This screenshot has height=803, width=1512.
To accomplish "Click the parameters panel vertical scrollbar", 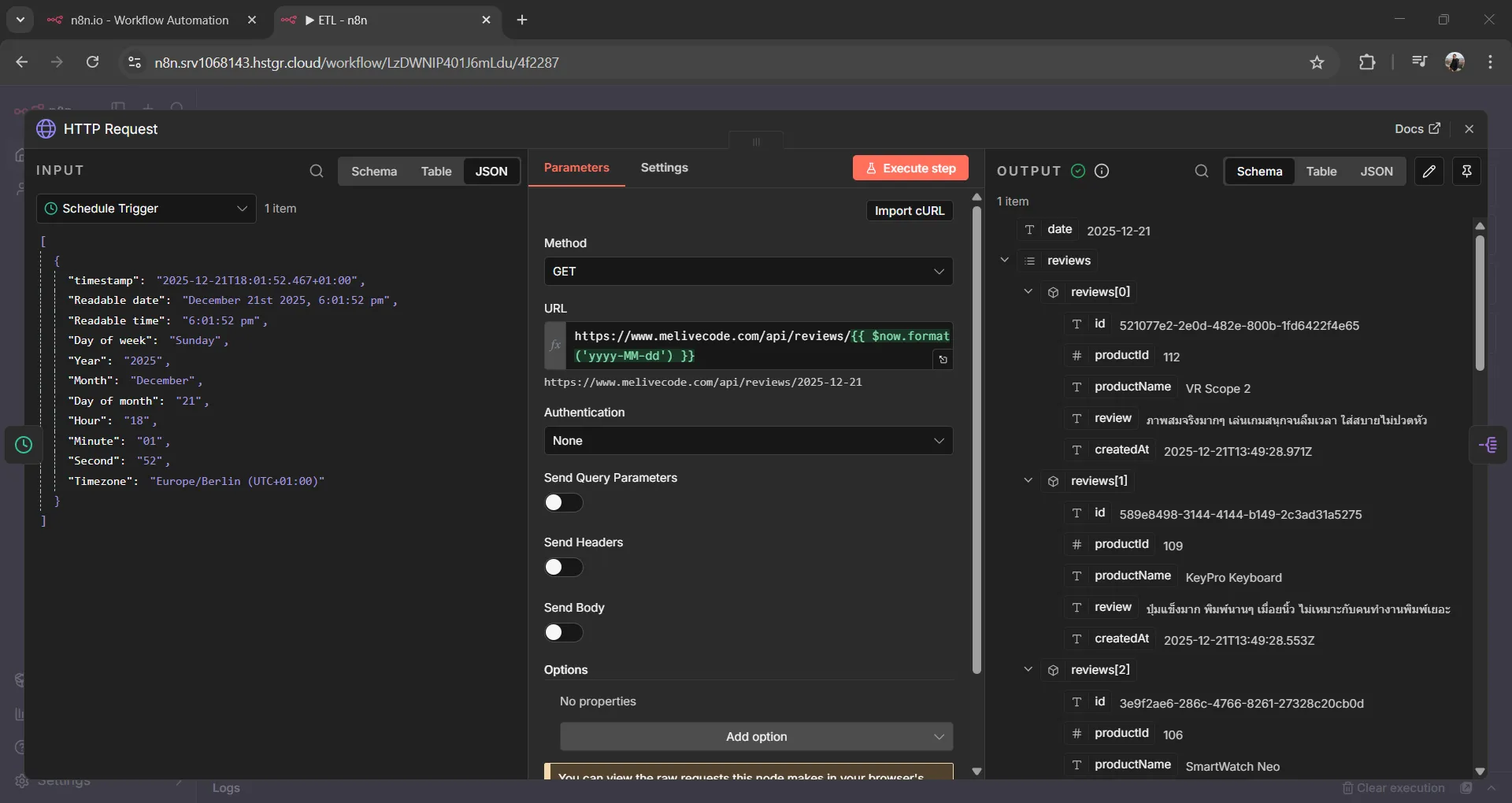I will [x=976, y=441].
